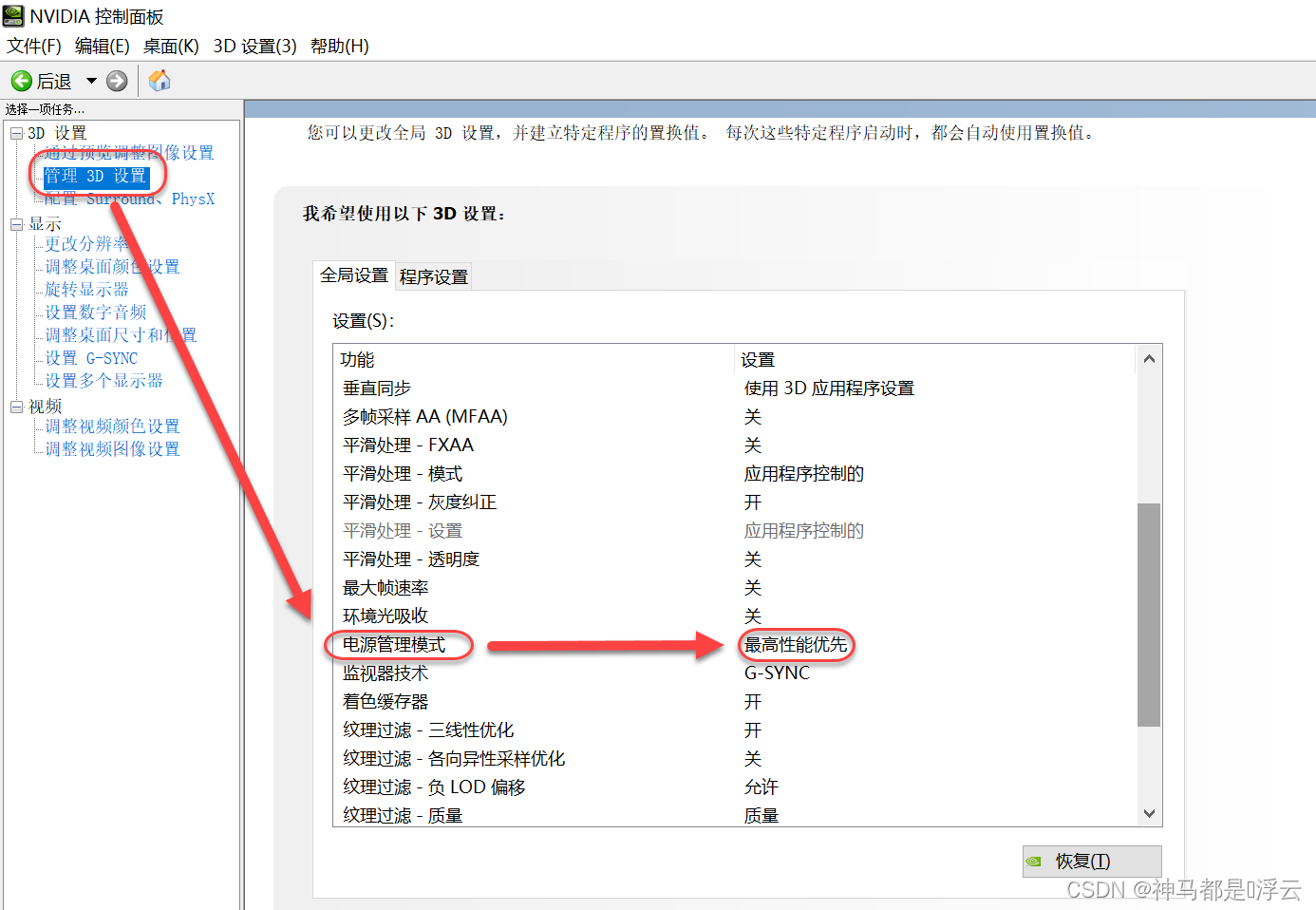
Task: Click the G-SYNC value in settings column
Action: pyautogui.click(x=777, y=673)
